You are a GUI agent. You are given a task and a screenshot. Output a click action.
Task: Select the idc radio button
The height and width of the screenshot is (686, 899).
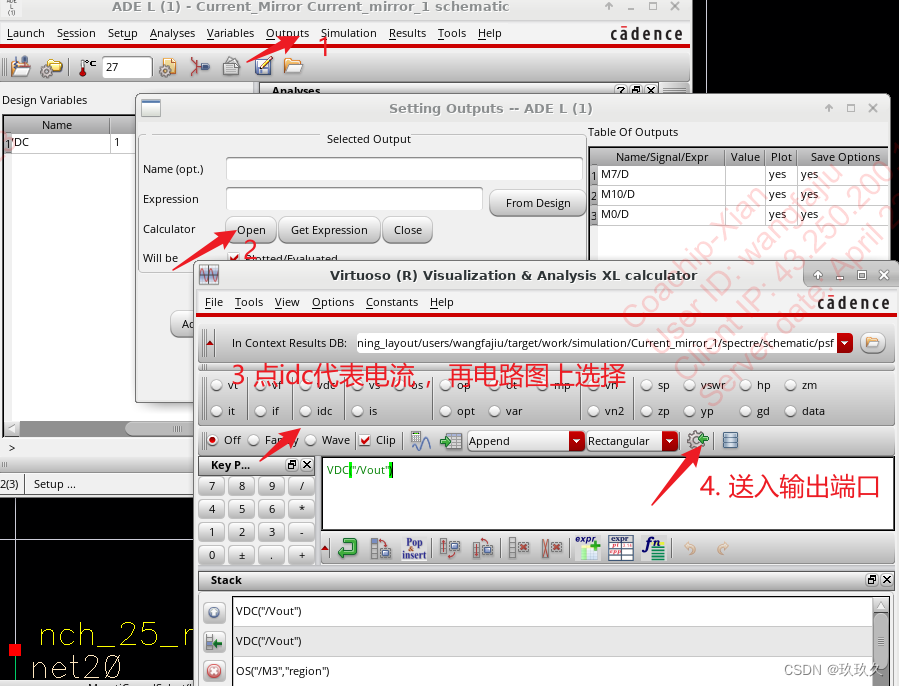tap(306, 411)
